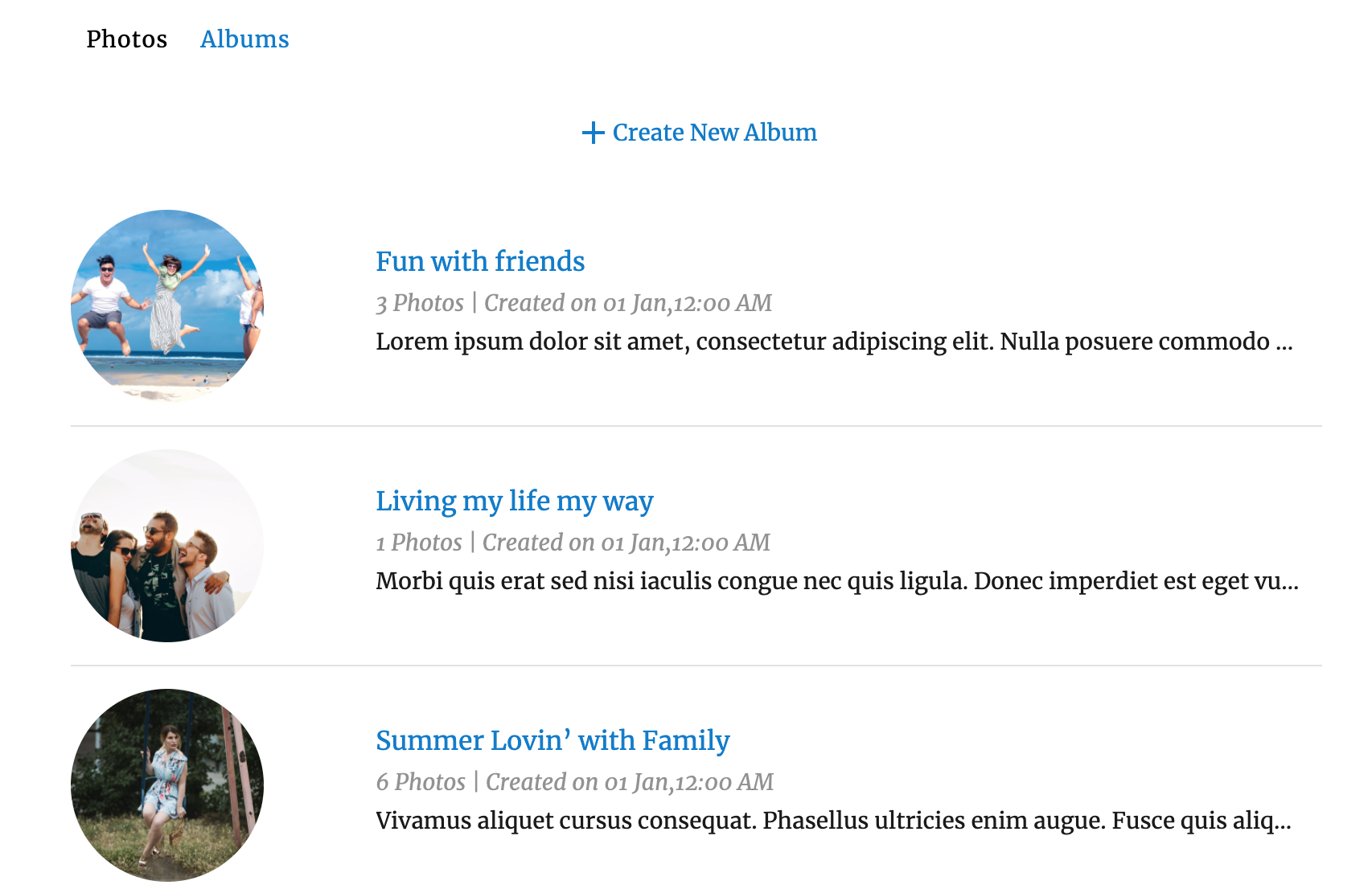Image resolution: width=1372 pixels, height=889 pixels.
Task: Open the Summer Lovin' with Family title
Action: tap(552, 741)
